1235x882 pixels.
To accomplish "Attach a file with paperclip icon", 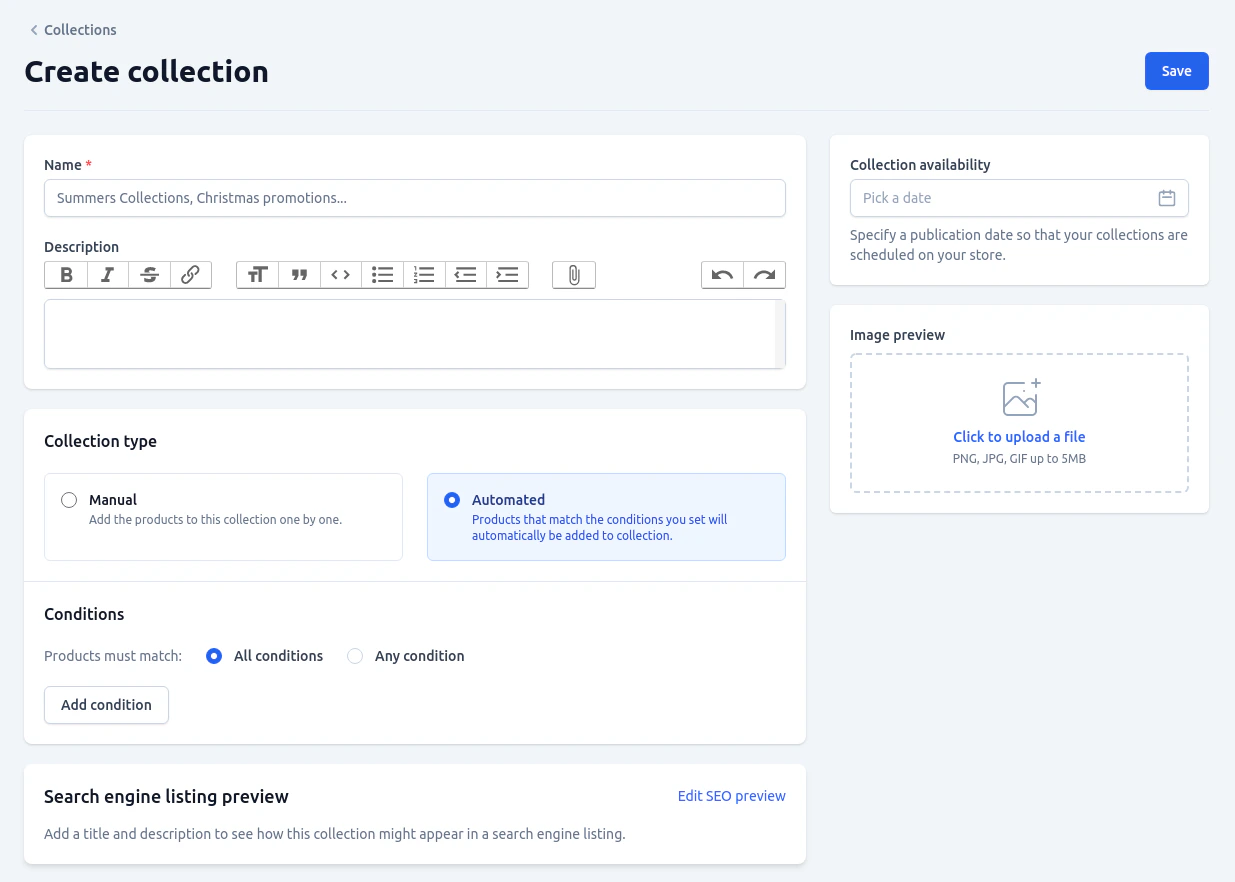I will click(x=574, y=275).
